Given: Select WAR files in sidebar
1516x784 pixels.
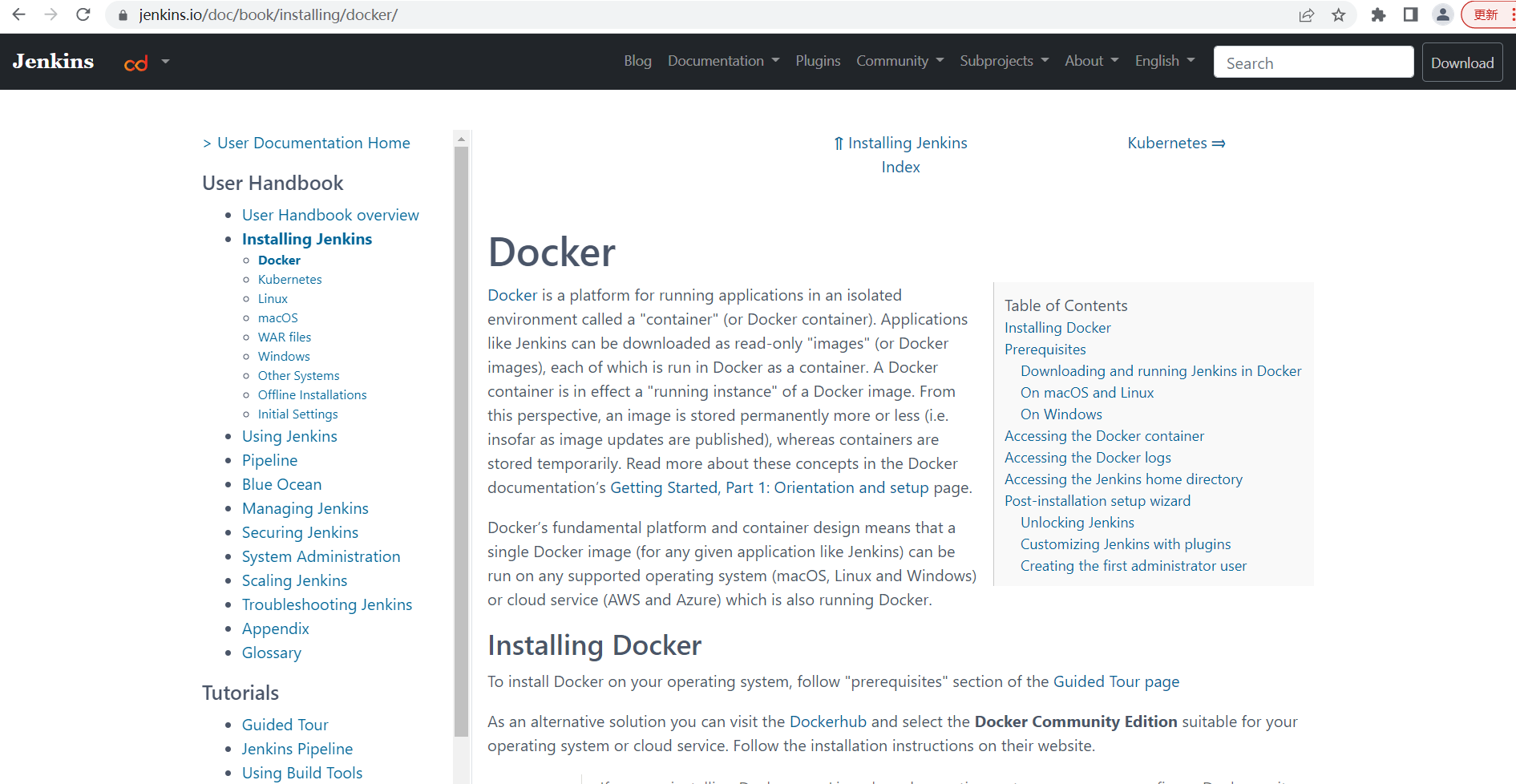Looking at the screenshot, I should 285,337.
